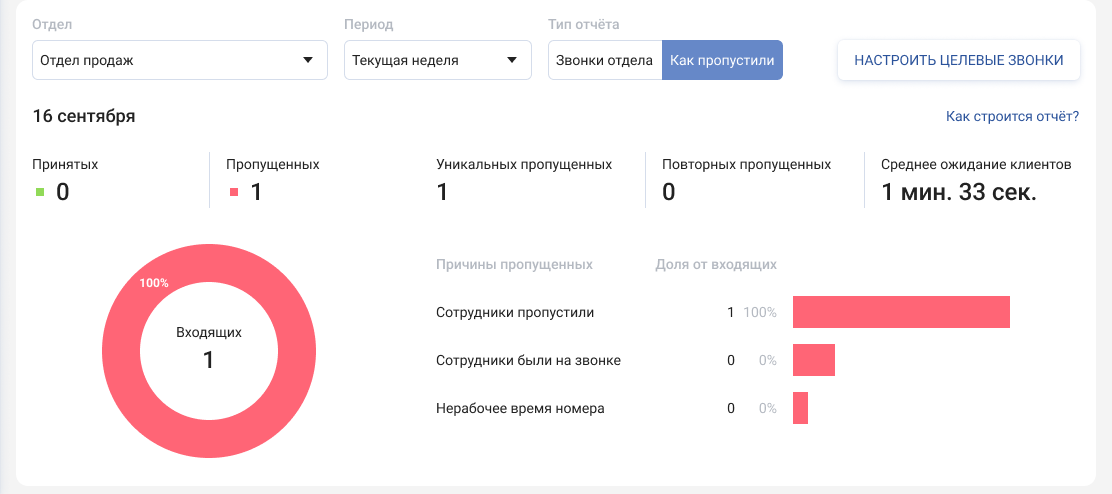The height and width of the screenshot is (494, 1112).
Task: Click the green Принятых legend square
Action: (x=40, y=192)
